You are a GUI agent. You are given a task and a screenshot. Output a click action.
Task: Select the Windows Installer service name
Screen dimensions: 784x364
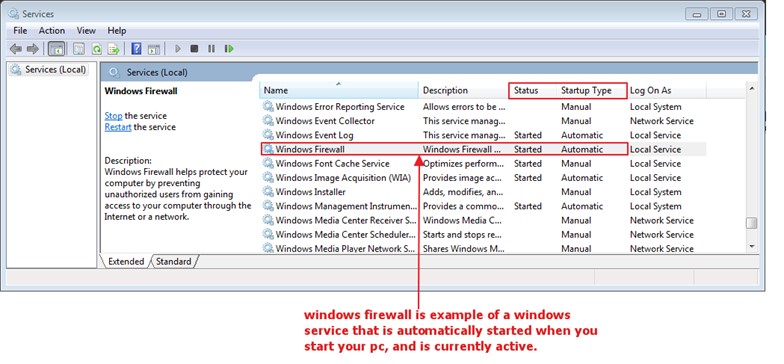(310, 192)
